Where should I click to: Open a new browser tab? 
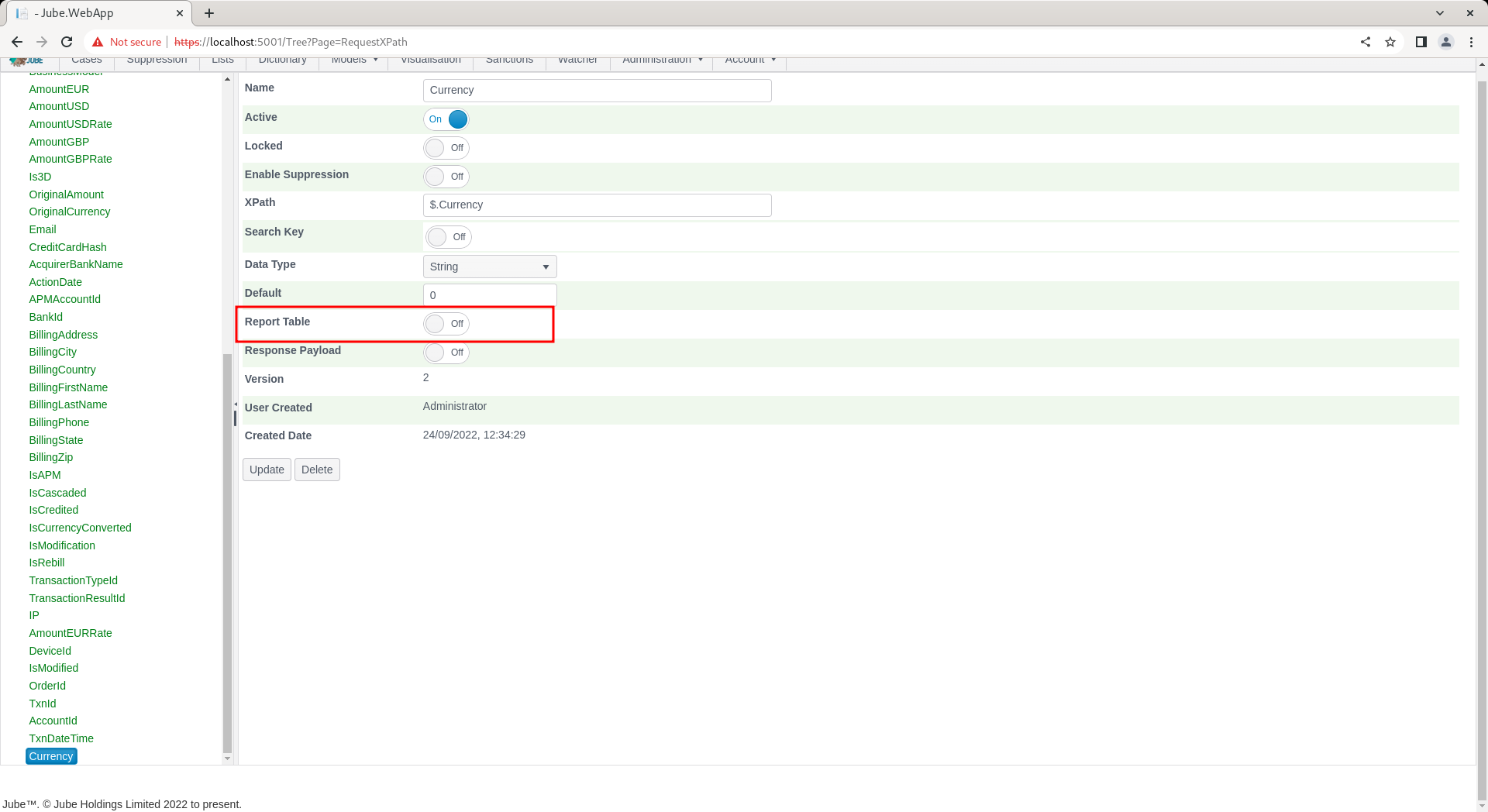[209, 13]
